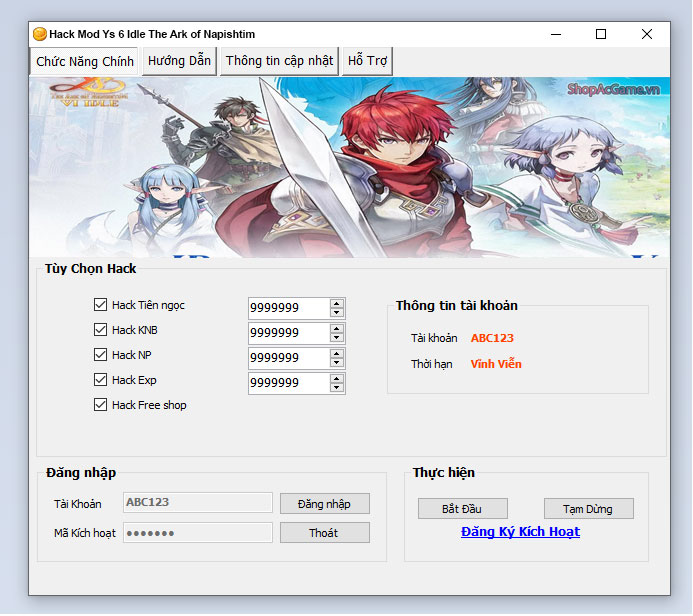Viewport: 693px width, 616px height.
Task: Click the game banner image
Action: tap(350, 167)
